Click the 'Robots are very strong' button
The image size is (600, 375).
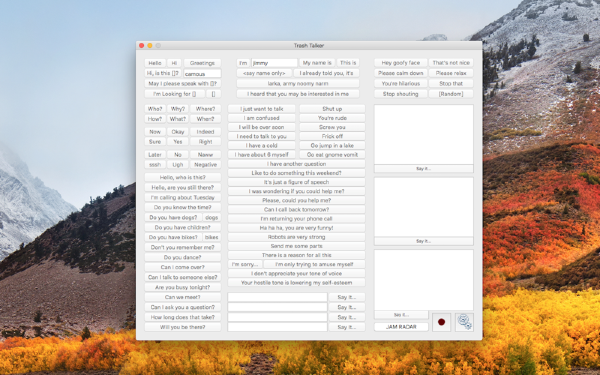[x=297, y=237]
